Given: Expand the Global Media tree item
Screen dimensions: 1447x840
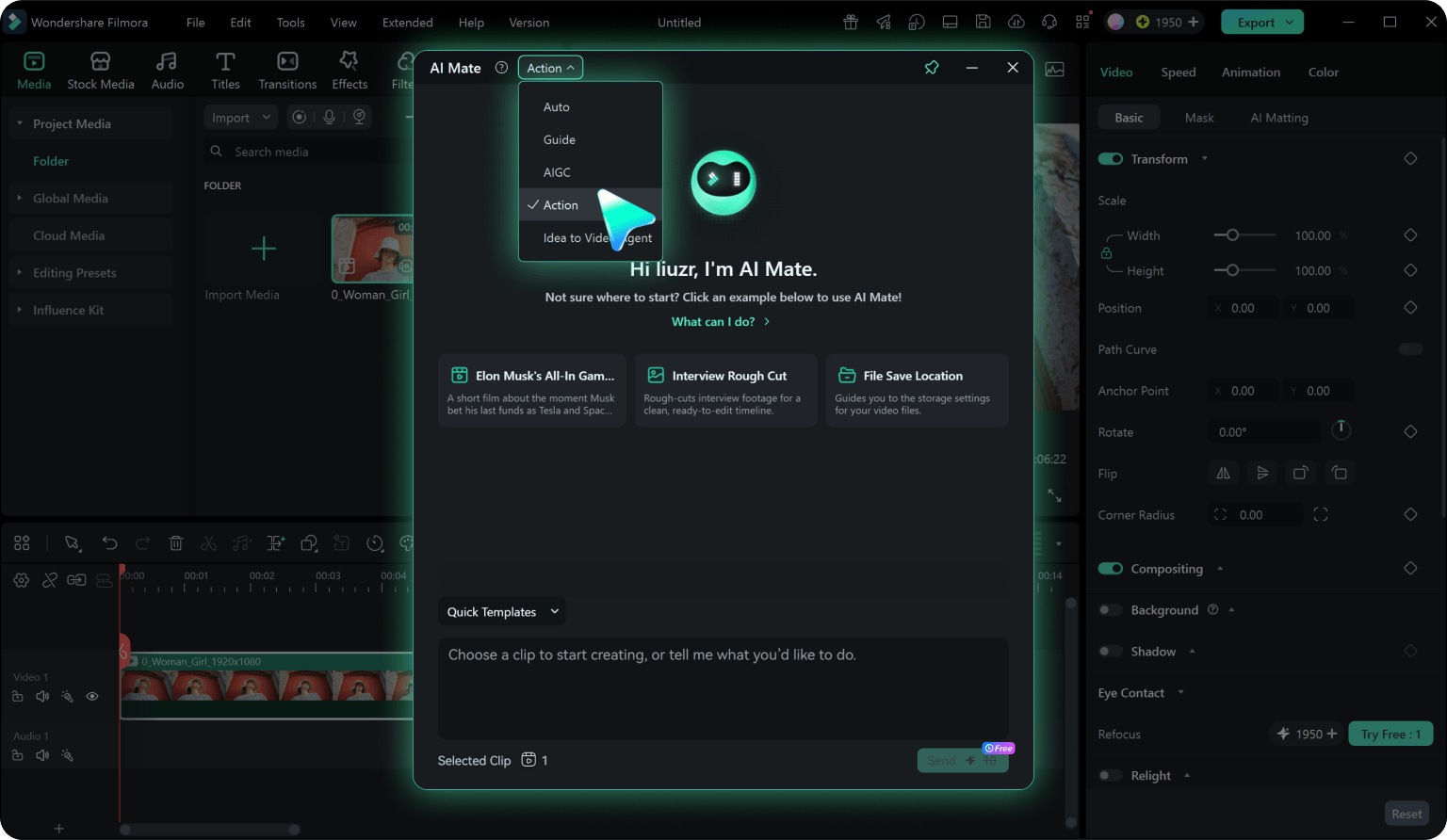Looking at the screenshot, I should pyautogui.click(x=19, y=199).
